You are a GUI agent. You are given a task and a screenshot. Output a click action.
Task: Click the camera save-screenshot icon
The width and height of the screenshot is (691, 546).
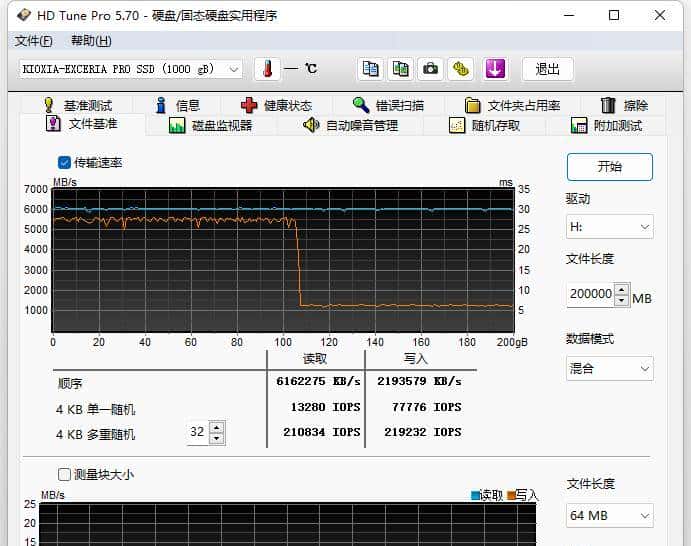(x=430, y=69)
